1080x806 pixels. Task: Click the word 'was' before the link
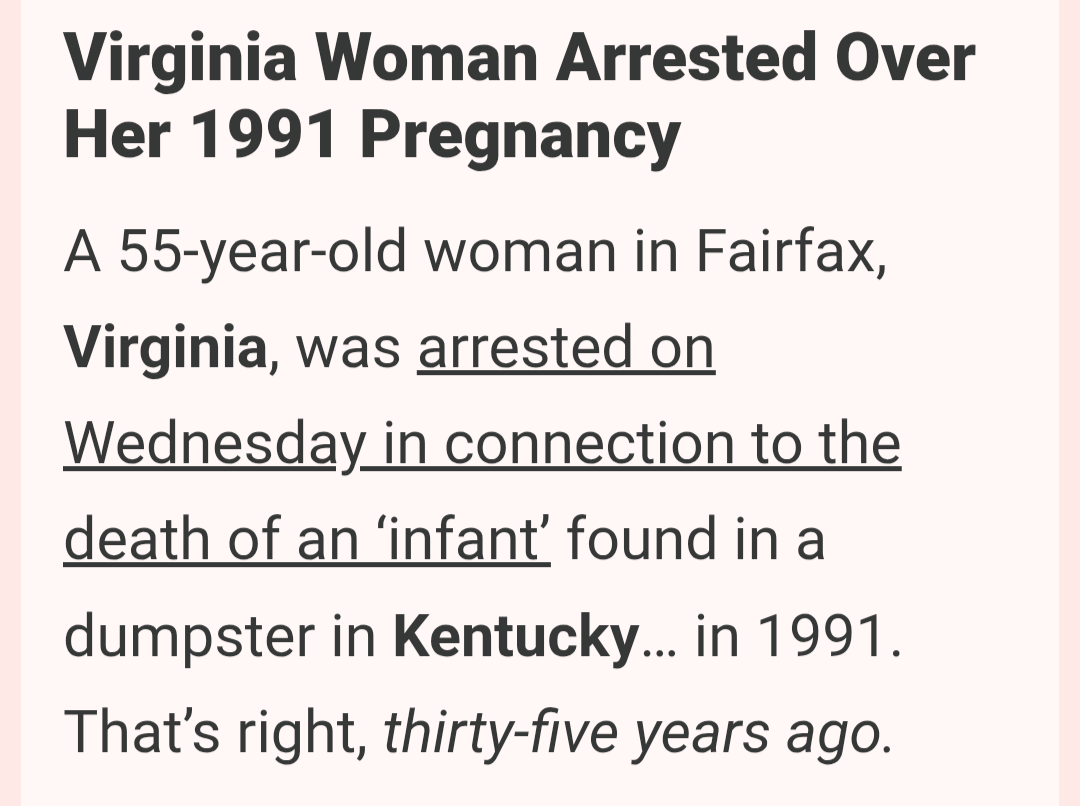click(350, 349)
